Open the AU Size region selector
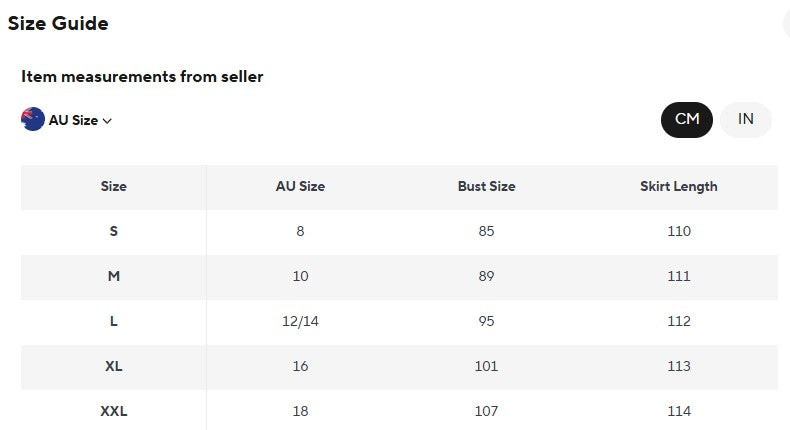Viewport: 790px width, 430px height. click(x=67, y=120)
